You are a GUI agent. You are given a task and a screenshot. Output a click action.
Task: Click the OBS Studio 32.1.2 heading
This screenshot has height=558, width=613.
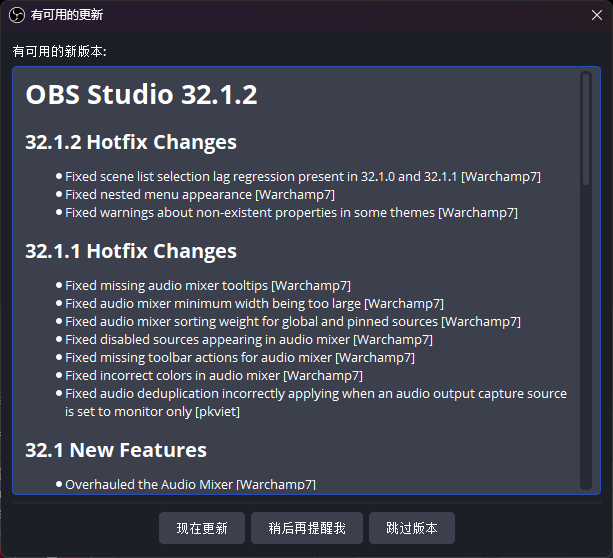[141, 95]
